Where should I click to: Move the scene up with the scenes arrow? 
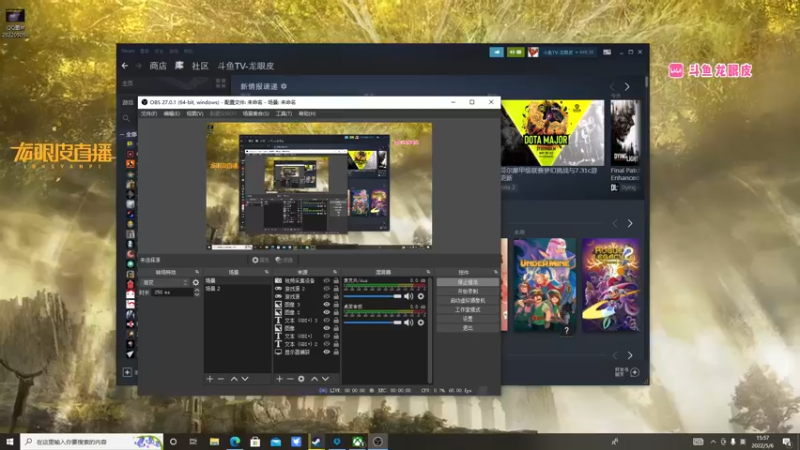(234, 379)
